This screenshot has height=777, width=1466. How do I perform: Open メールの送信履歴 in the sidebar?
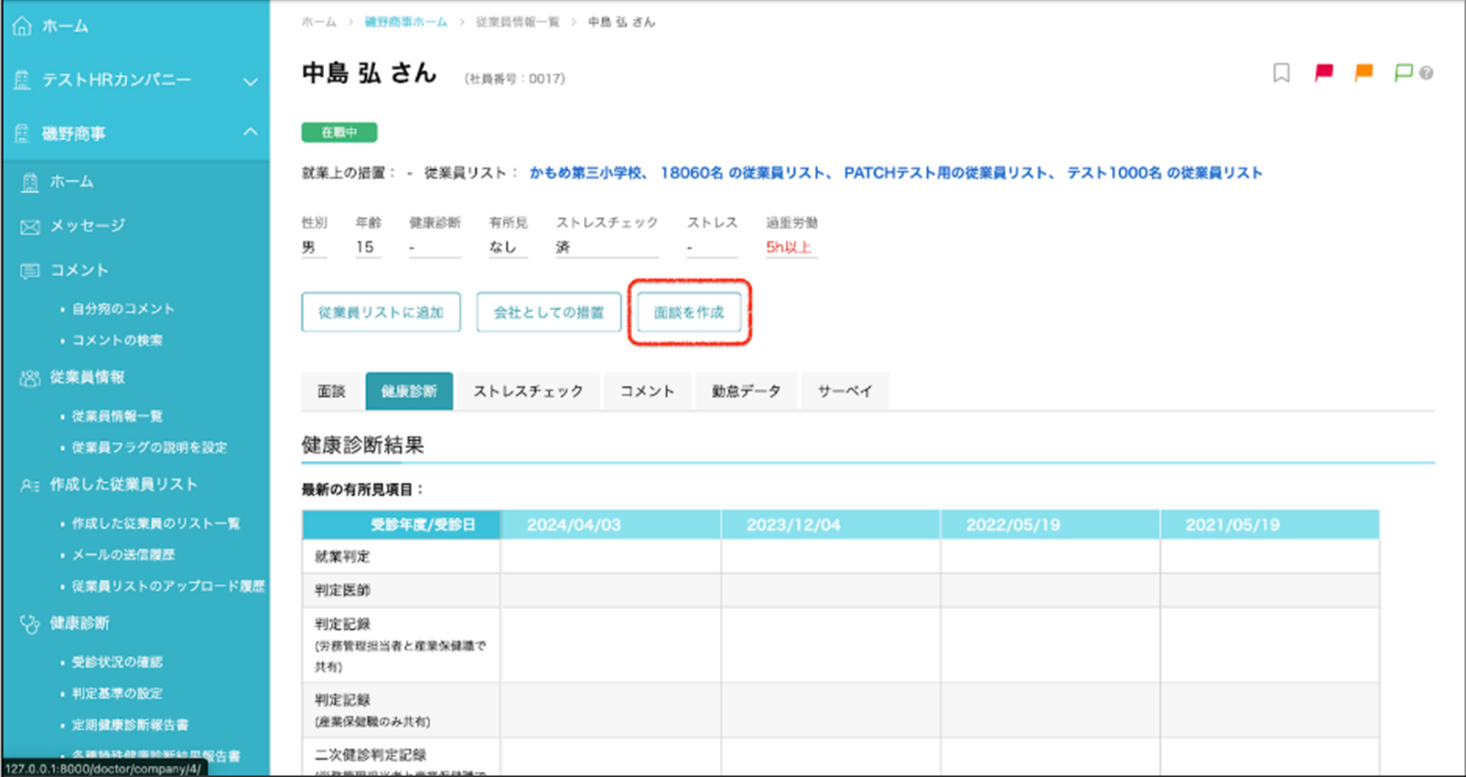coord(123,554)
